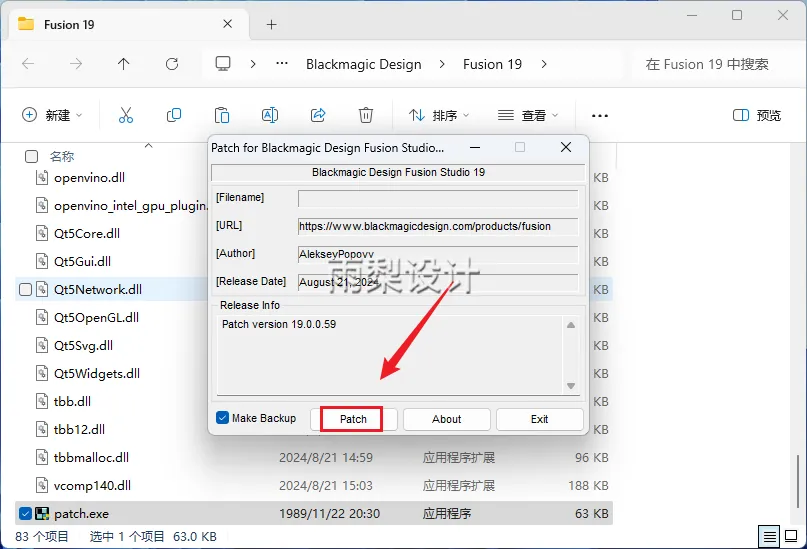Select the file Qt5Core.dll

[x=87, y=234]
